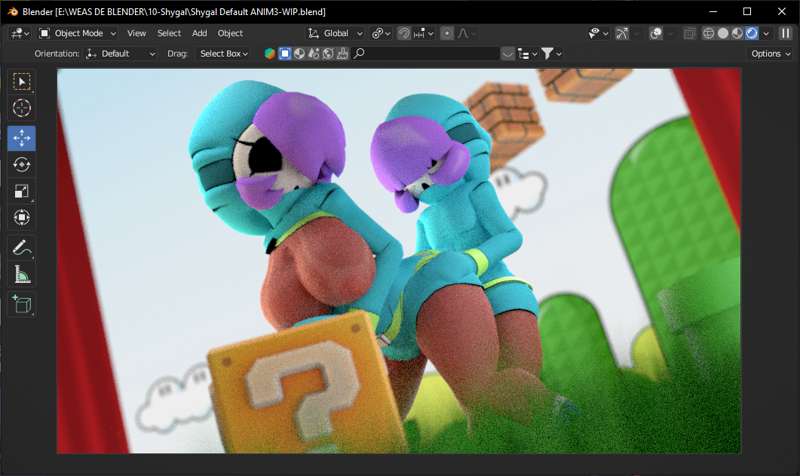Pick the Transform tool
Image resolution: width=800 pixels, height=476 pixels.
tap(21, 217)
